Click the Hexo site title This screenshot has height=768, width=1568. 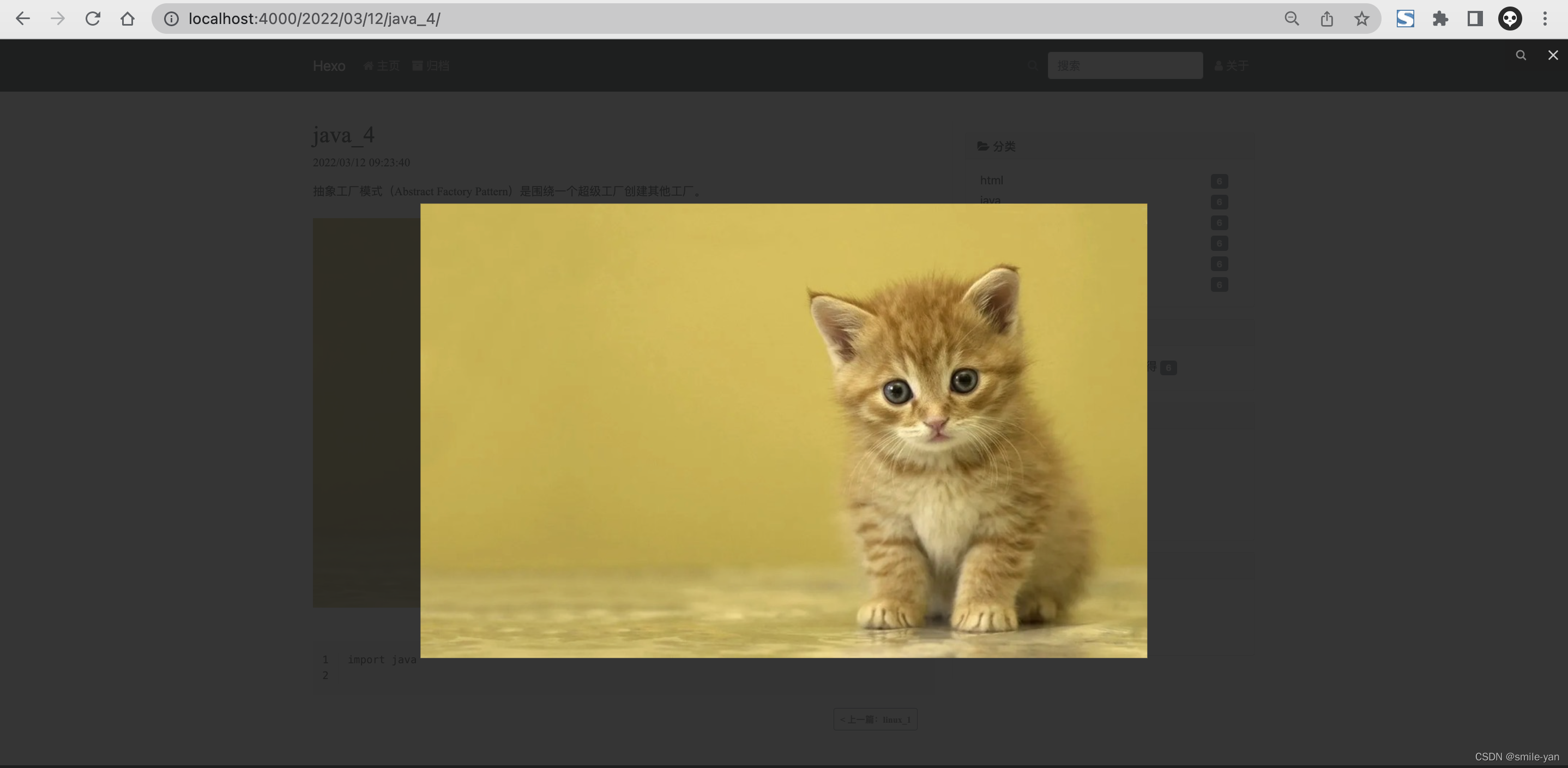[329, 66]
